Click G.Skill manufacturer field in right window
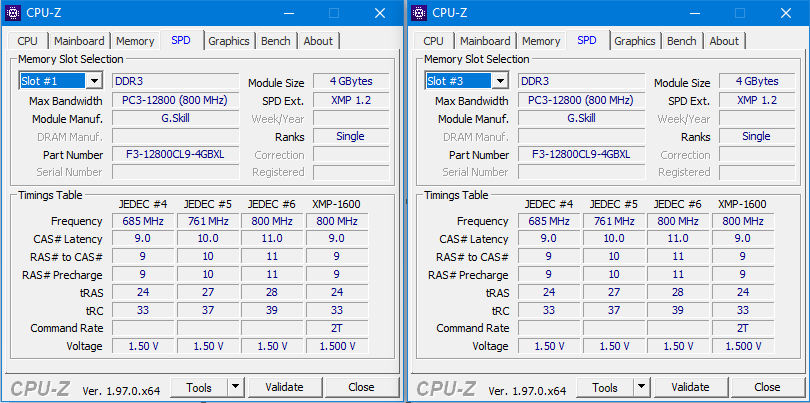 [x=582, y=118]
